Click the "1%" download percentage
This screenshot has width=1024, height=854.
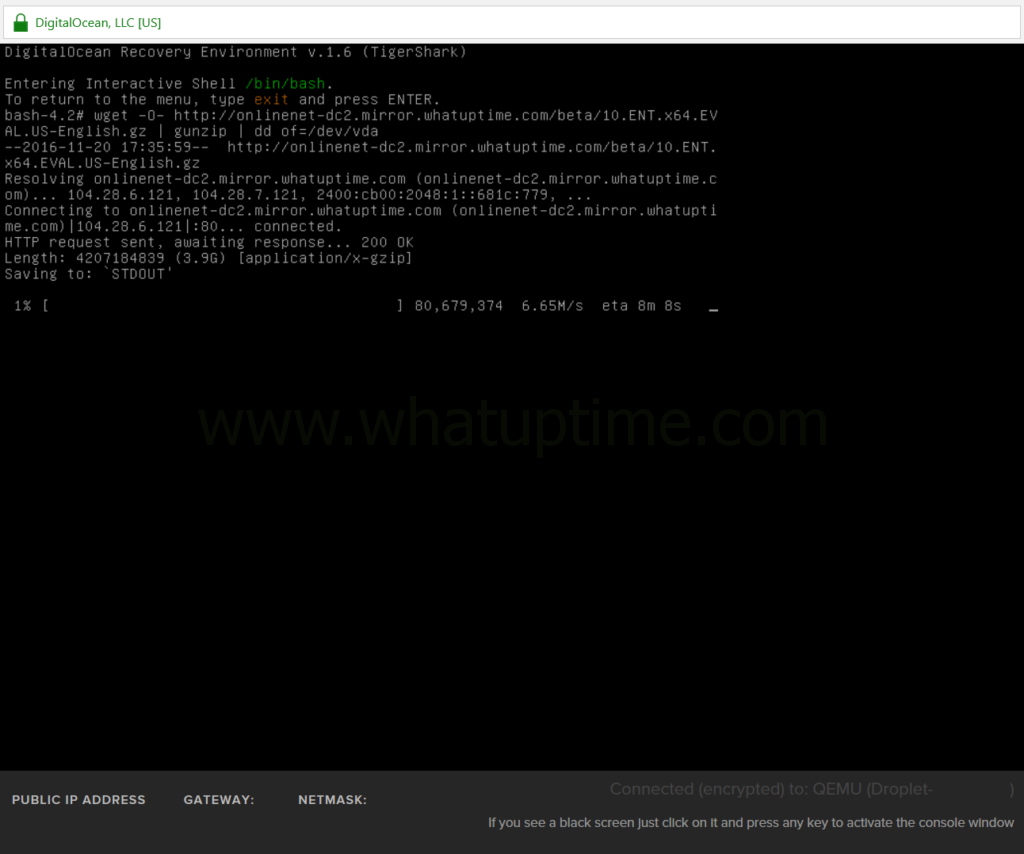23,306
